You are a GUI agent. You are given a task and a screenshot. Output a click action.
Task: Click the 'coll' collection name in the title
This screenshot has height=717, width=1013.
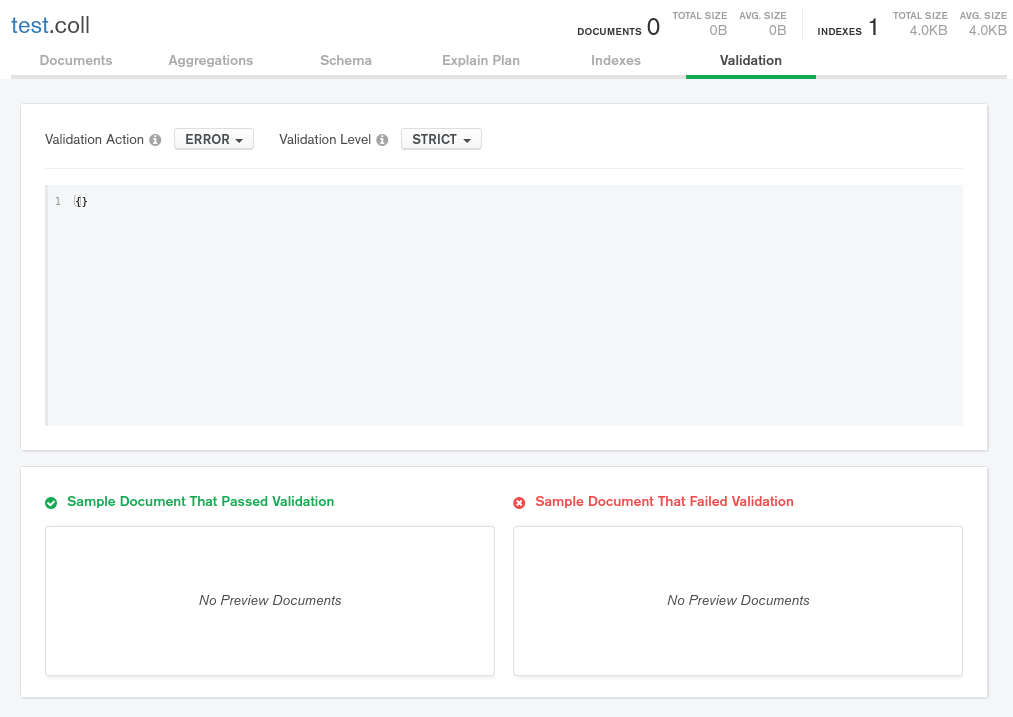[x=71, y=26]
